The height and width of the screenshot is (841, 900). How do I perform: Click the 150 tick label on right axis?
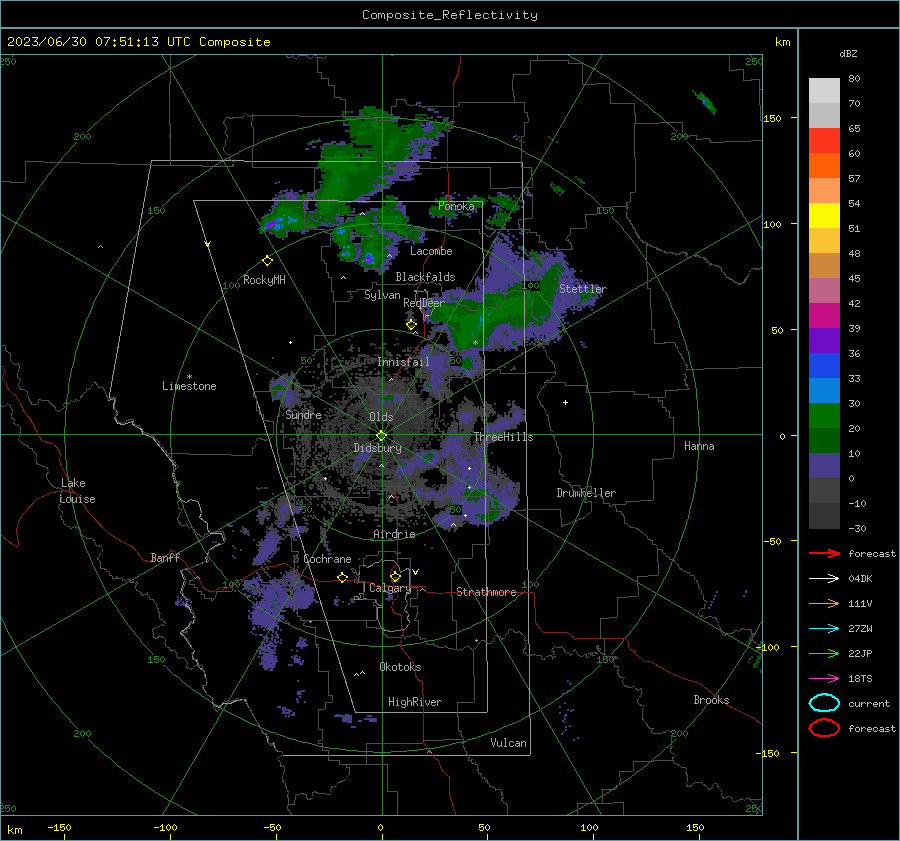pos(772,118)
